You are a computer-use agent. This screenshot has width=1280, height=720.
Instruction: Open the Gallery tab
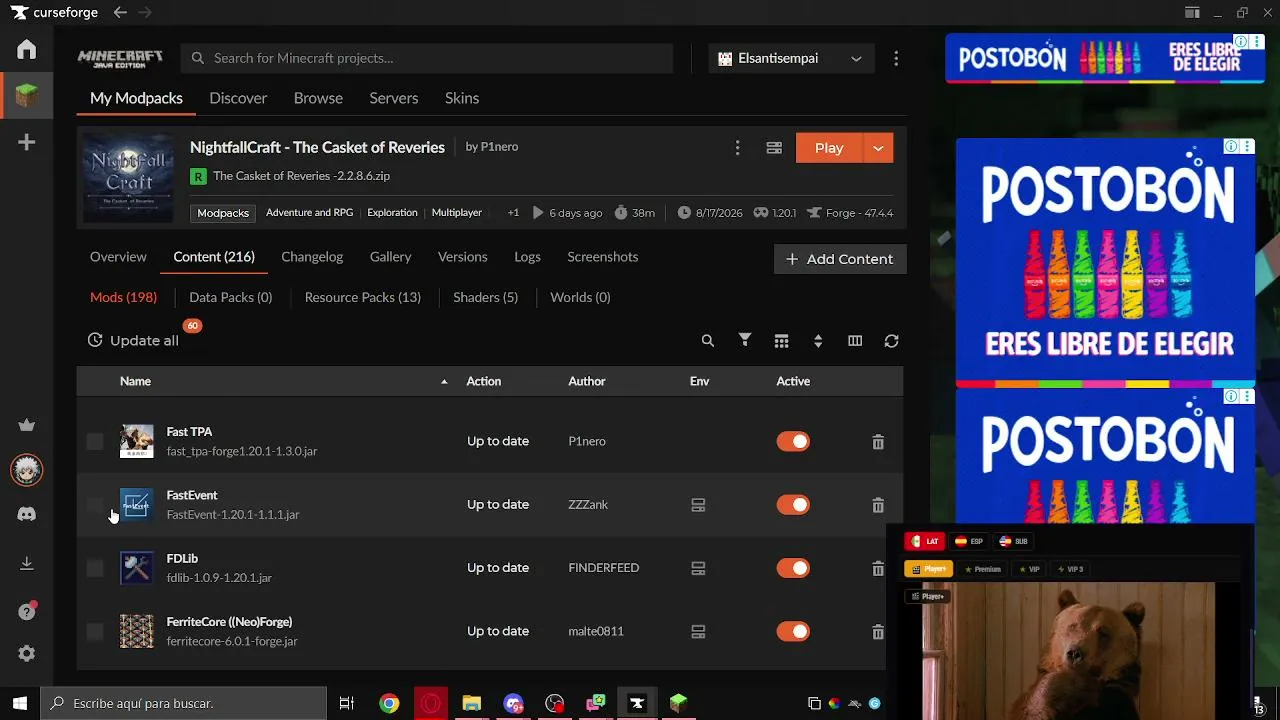pos(390,257)
